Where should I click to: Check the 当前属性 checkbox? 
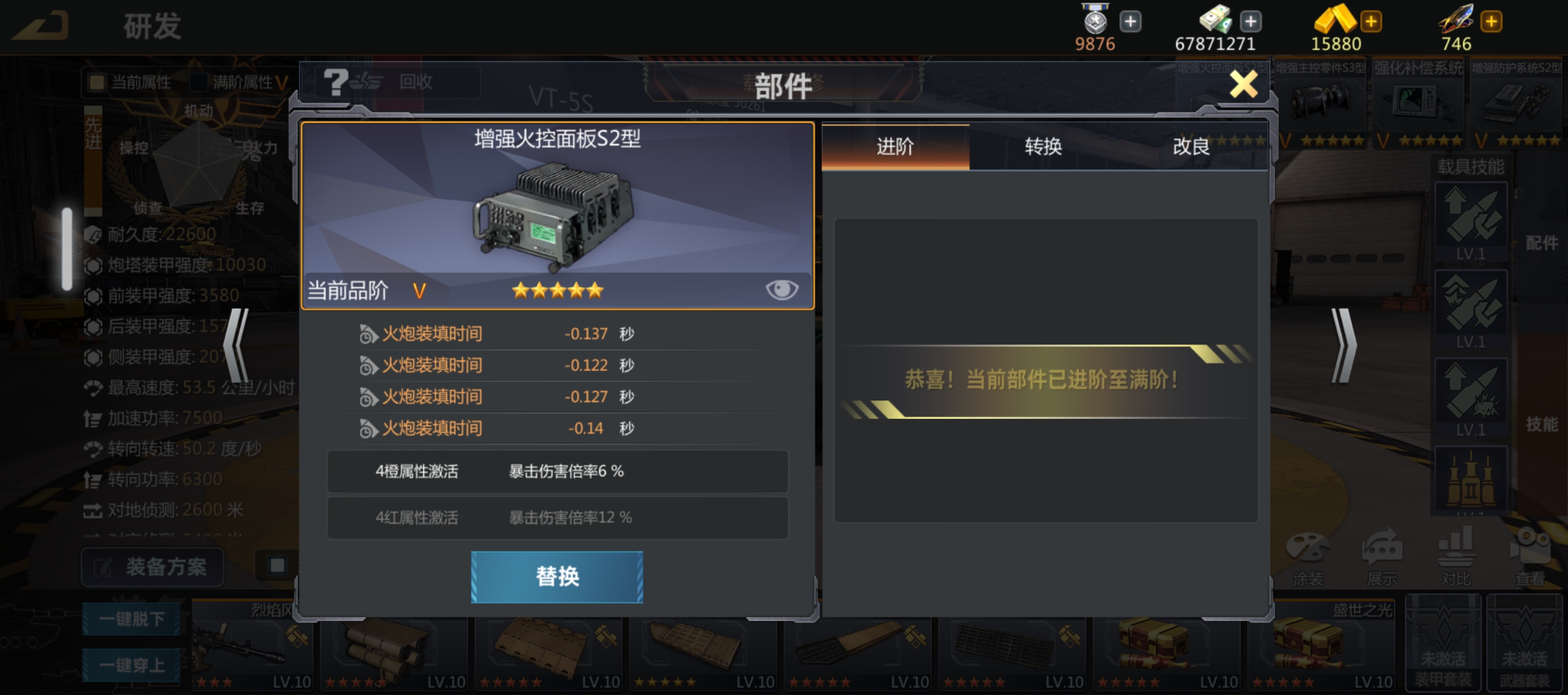click(97, 82)
